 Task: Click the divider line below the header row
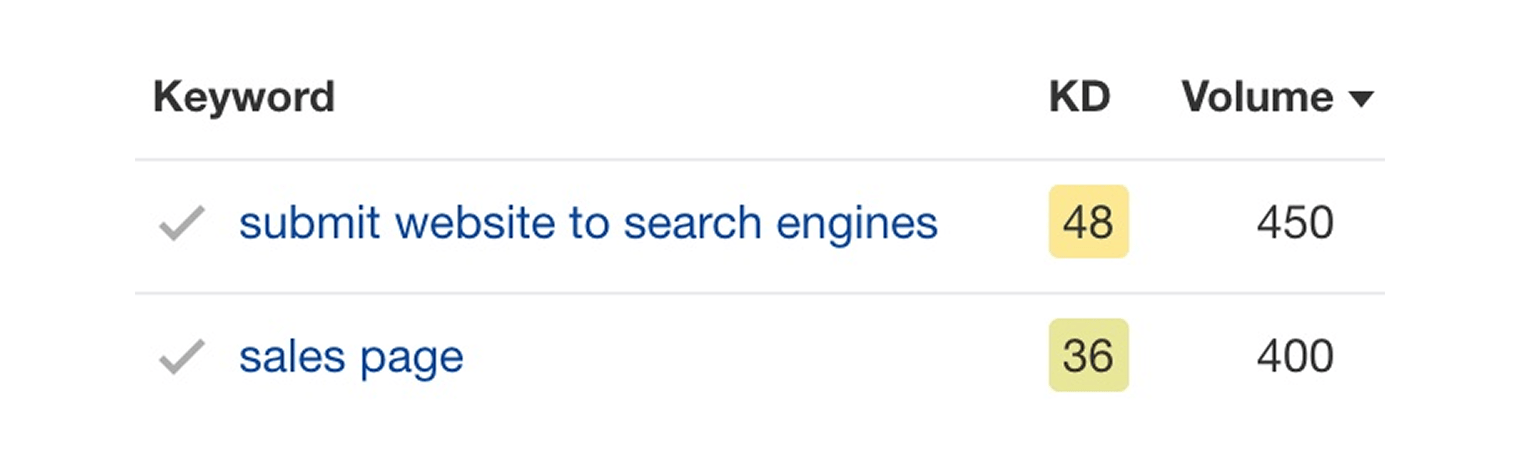[x=760, y=160]
